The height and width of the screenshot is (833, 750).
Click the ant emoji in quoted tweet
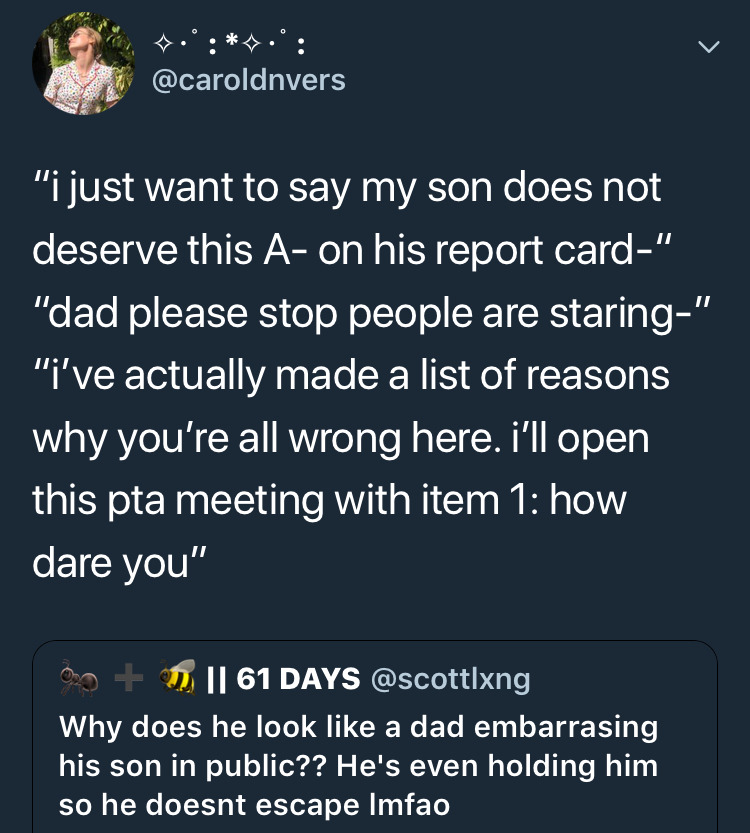point(79,678)
